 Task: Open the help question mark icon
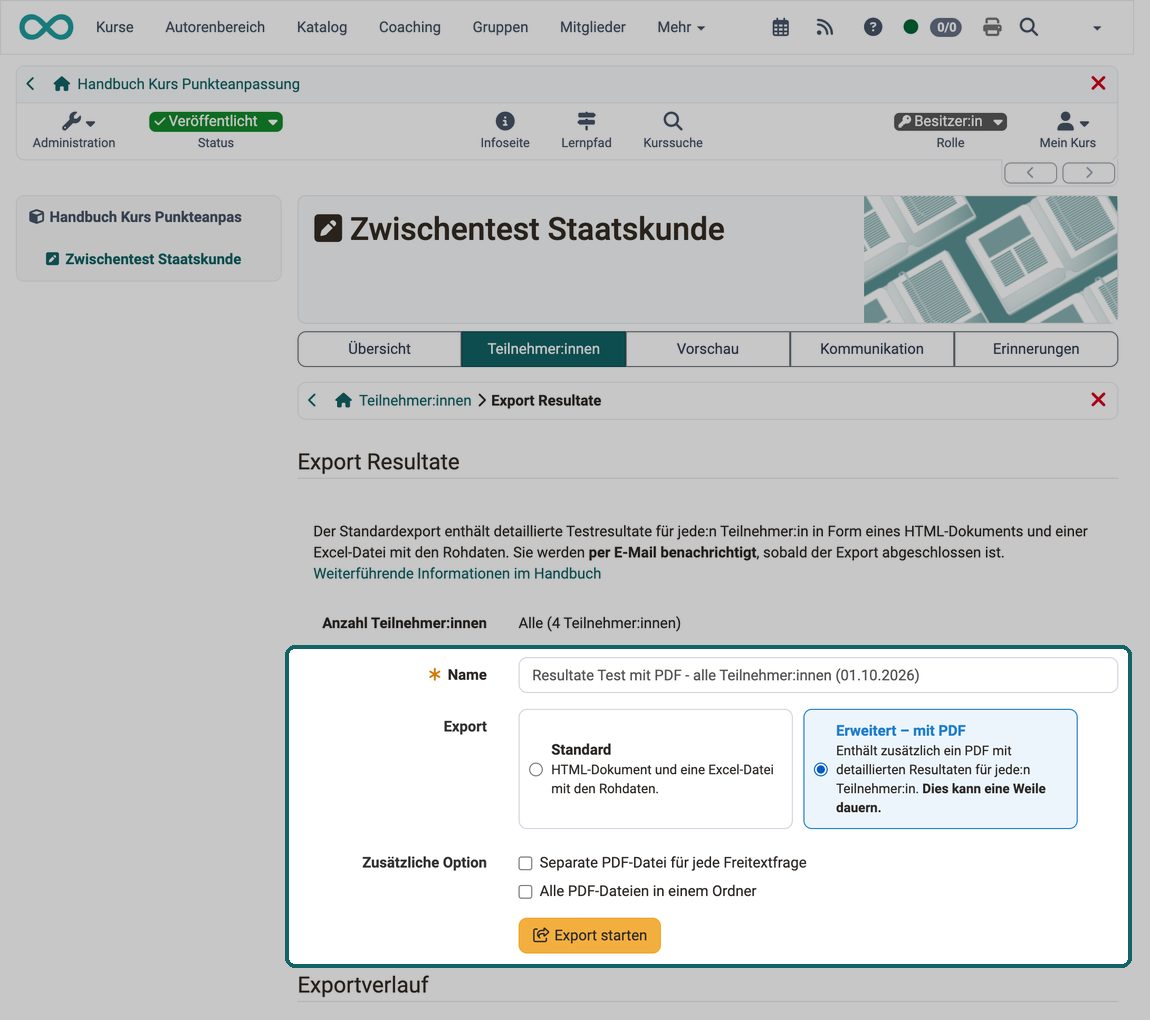872,27
